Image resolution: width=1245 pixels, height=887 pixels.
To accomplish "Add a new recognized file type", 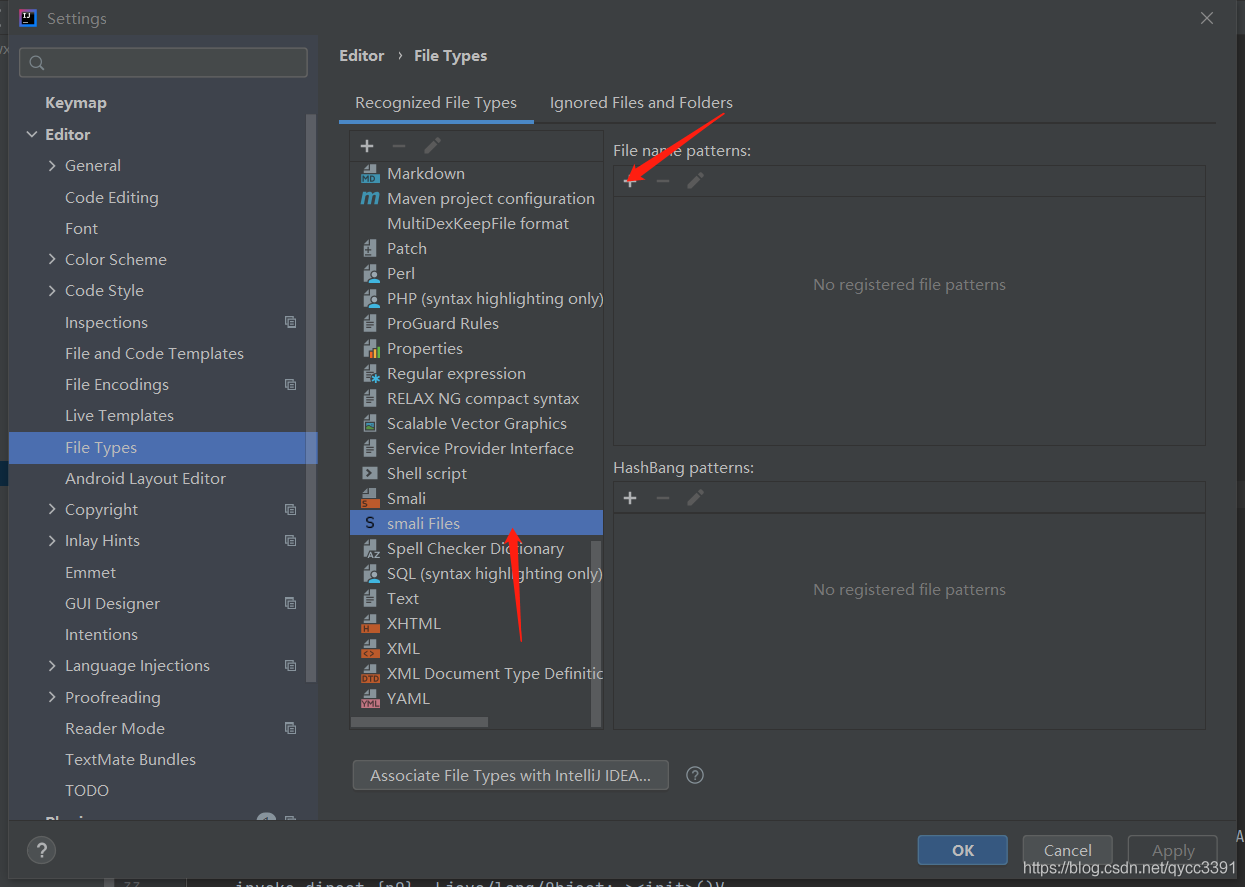I will pos(367,146).
